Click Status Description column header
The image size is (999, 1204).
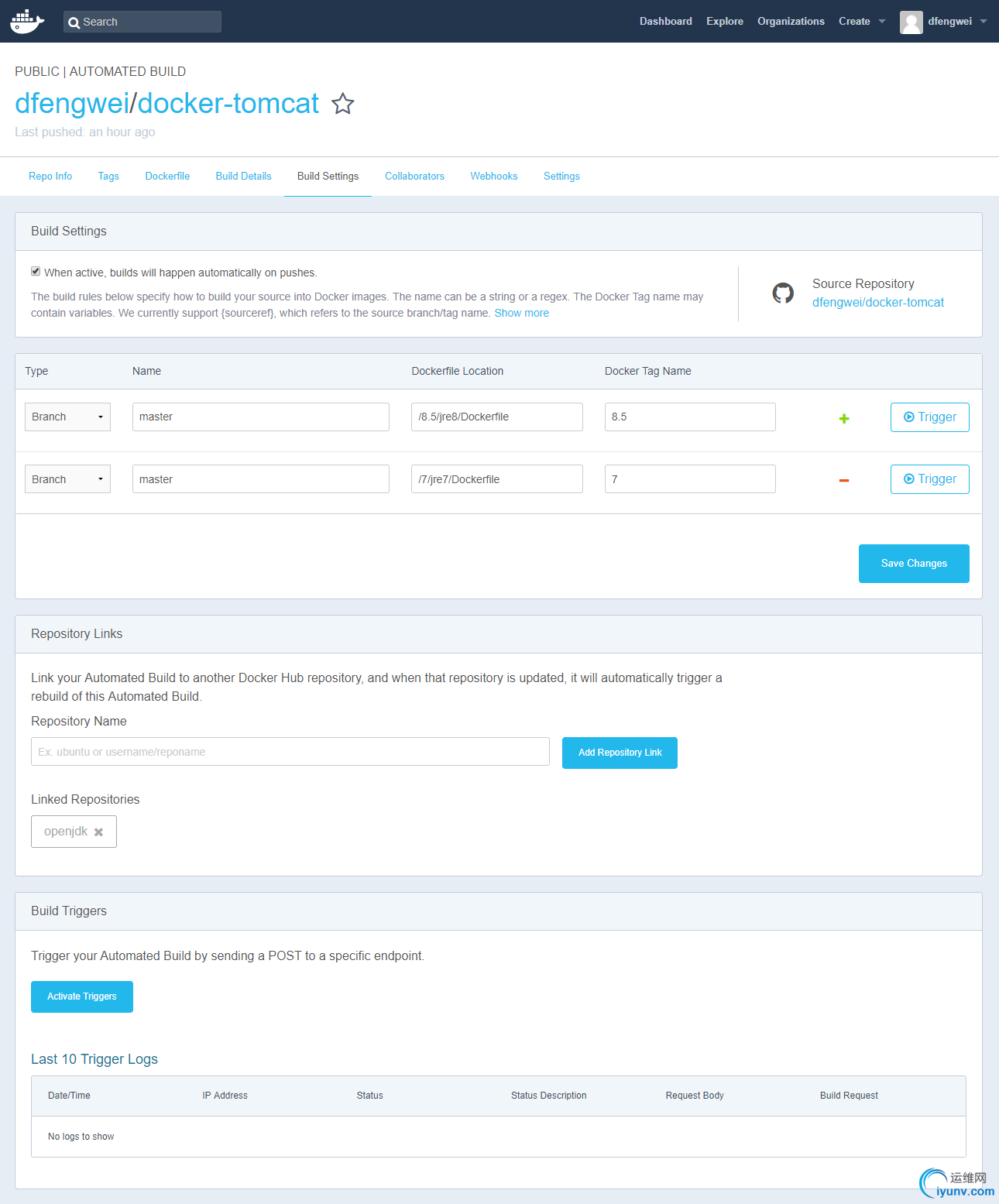click(549, 1096)
